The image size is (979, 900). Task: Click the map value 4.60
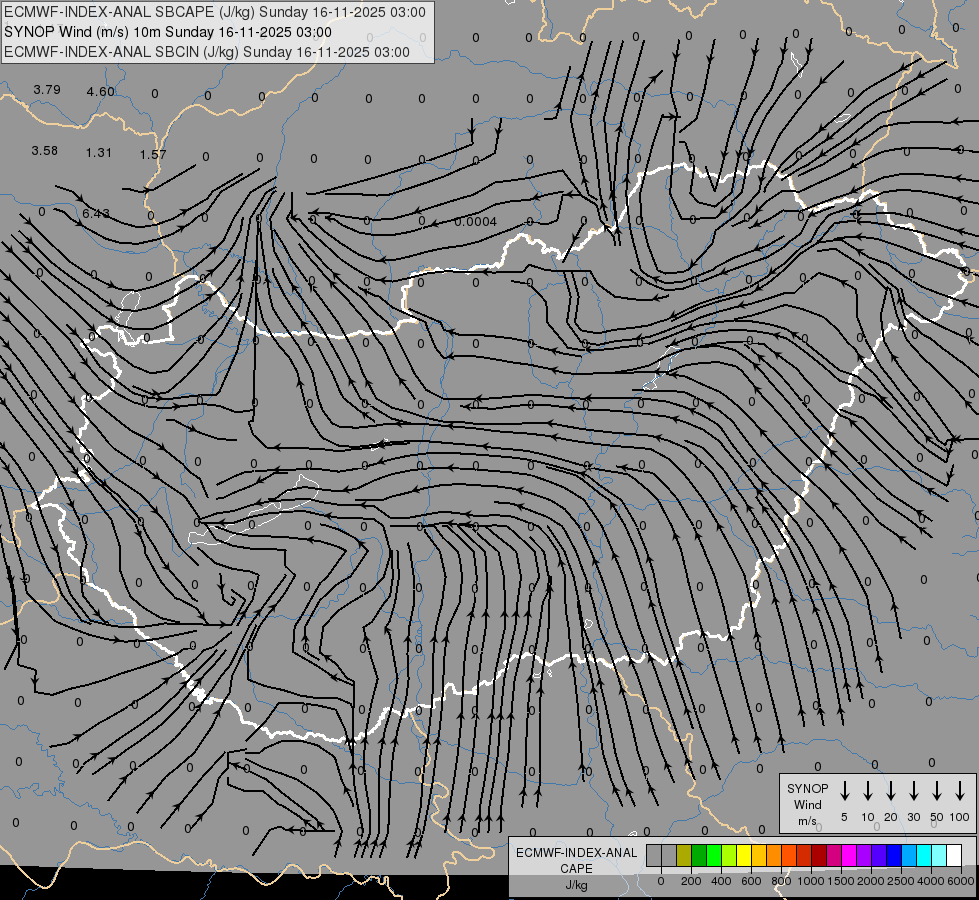click(101, 92)
